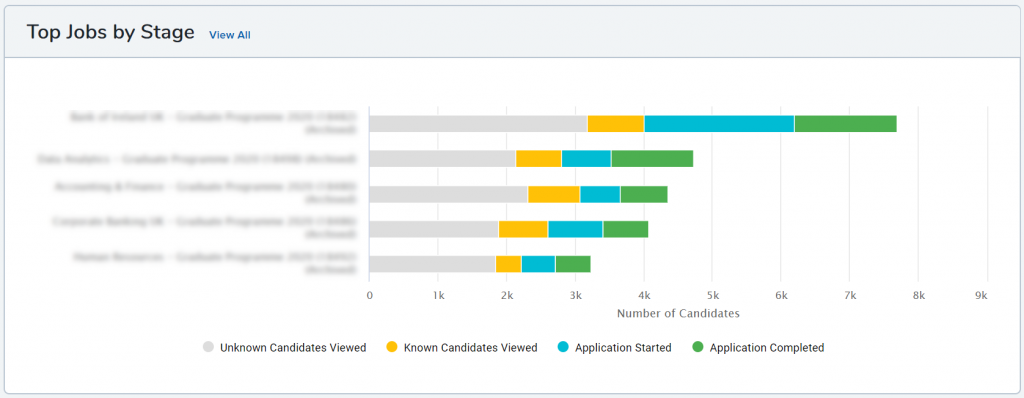The height and width of the screenshot is (398, 1024).
Task: Click the bottom bar's green completed segment
Action: pos(573,264)
